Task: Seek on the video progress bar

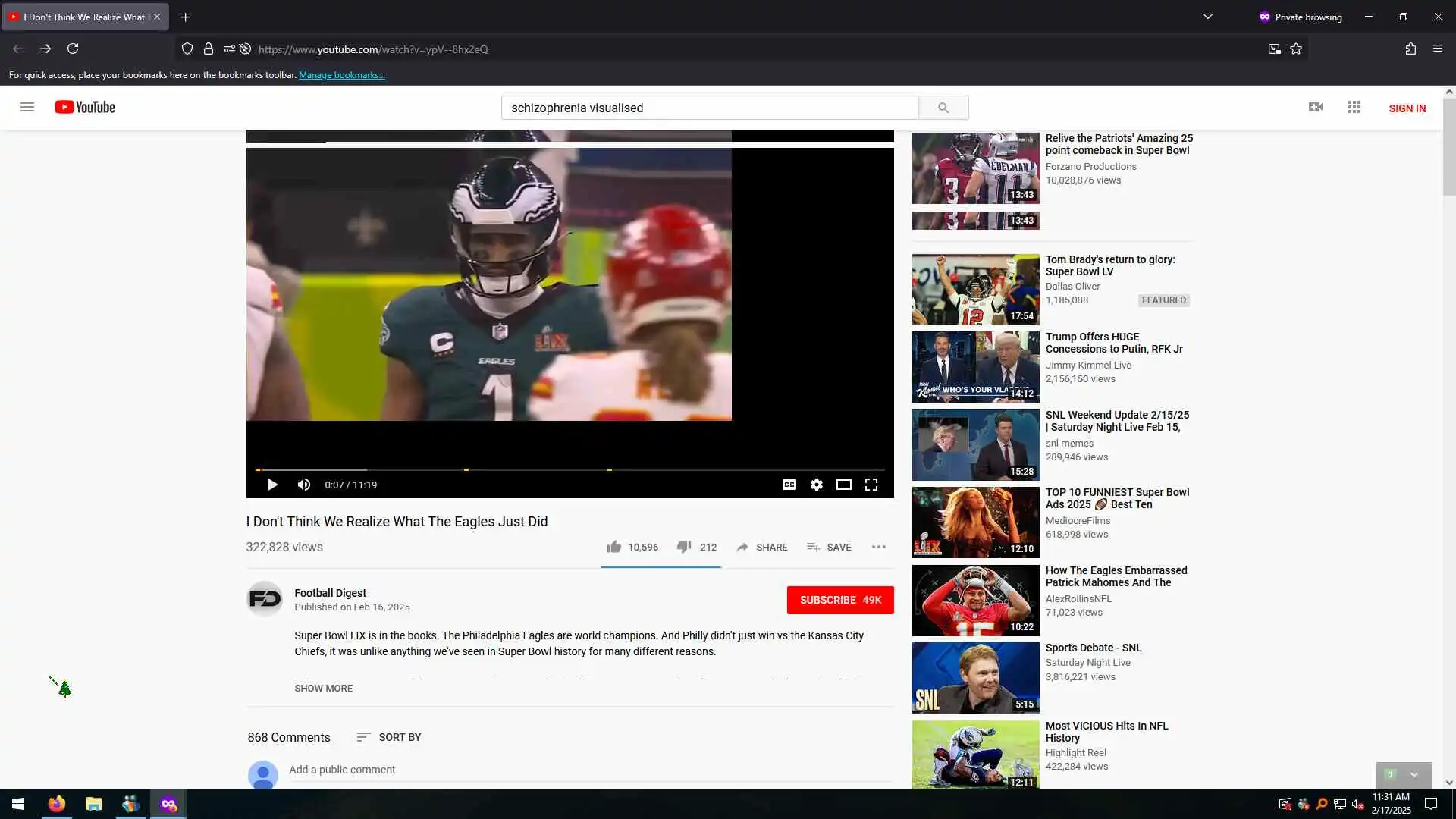Action: [569, 470]
